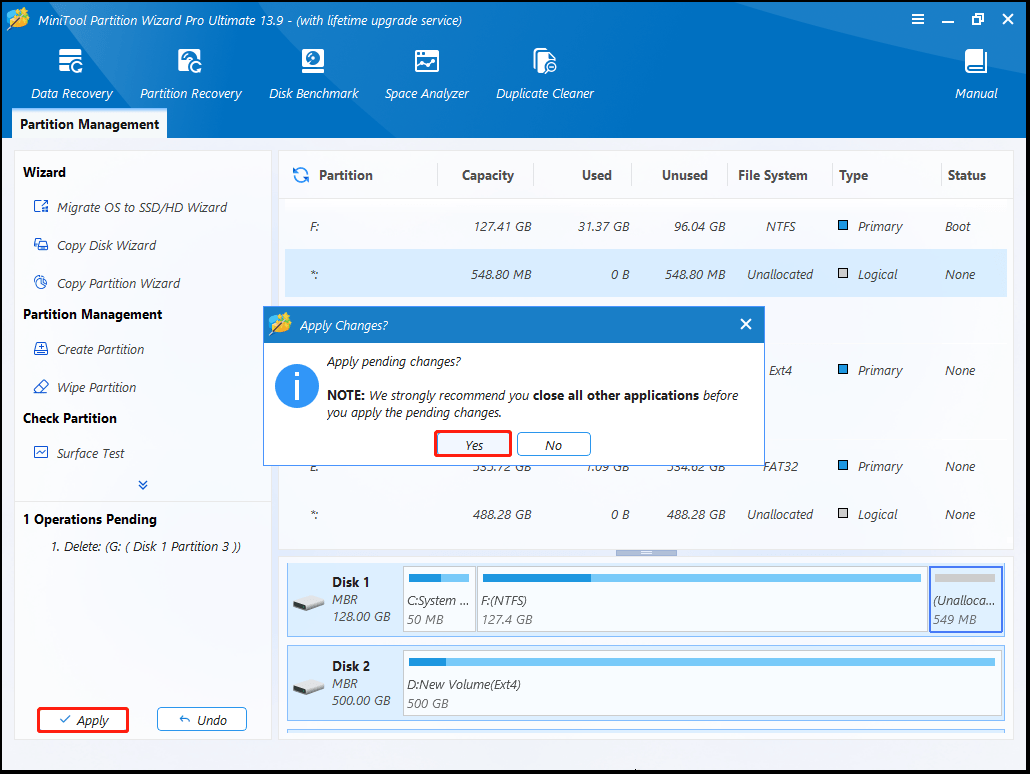Start the Copy Partition Wizard
The width and height of the screenshot is (1030, 774).
pyautogui.click(x=106, y=283)
